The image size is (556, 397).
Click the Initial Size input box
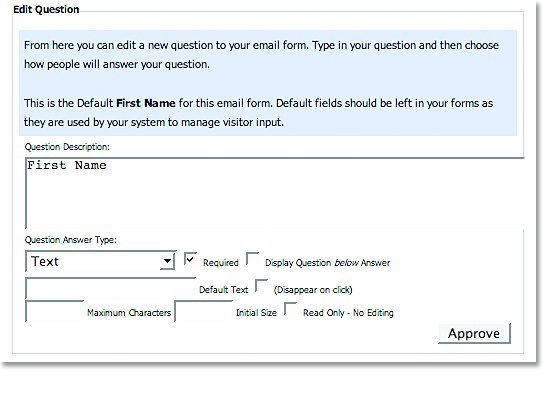pyautogui.click(x=204, y=311)
